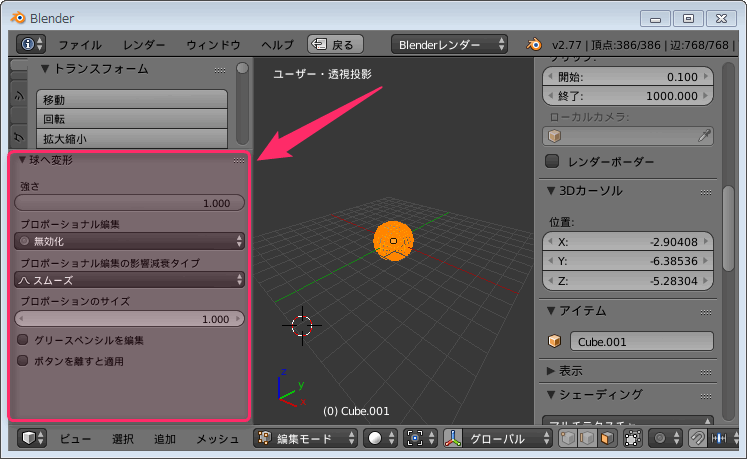The image size is (747, 459).
Task: Open the 選択 menu
Action: [123, 439]
